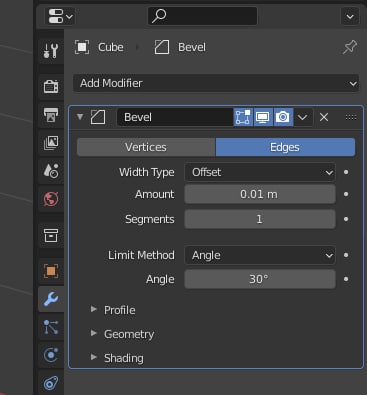Open the Object Constraint properties tab
The height and width of the screenshot is (395, 367).
point(51,383)
